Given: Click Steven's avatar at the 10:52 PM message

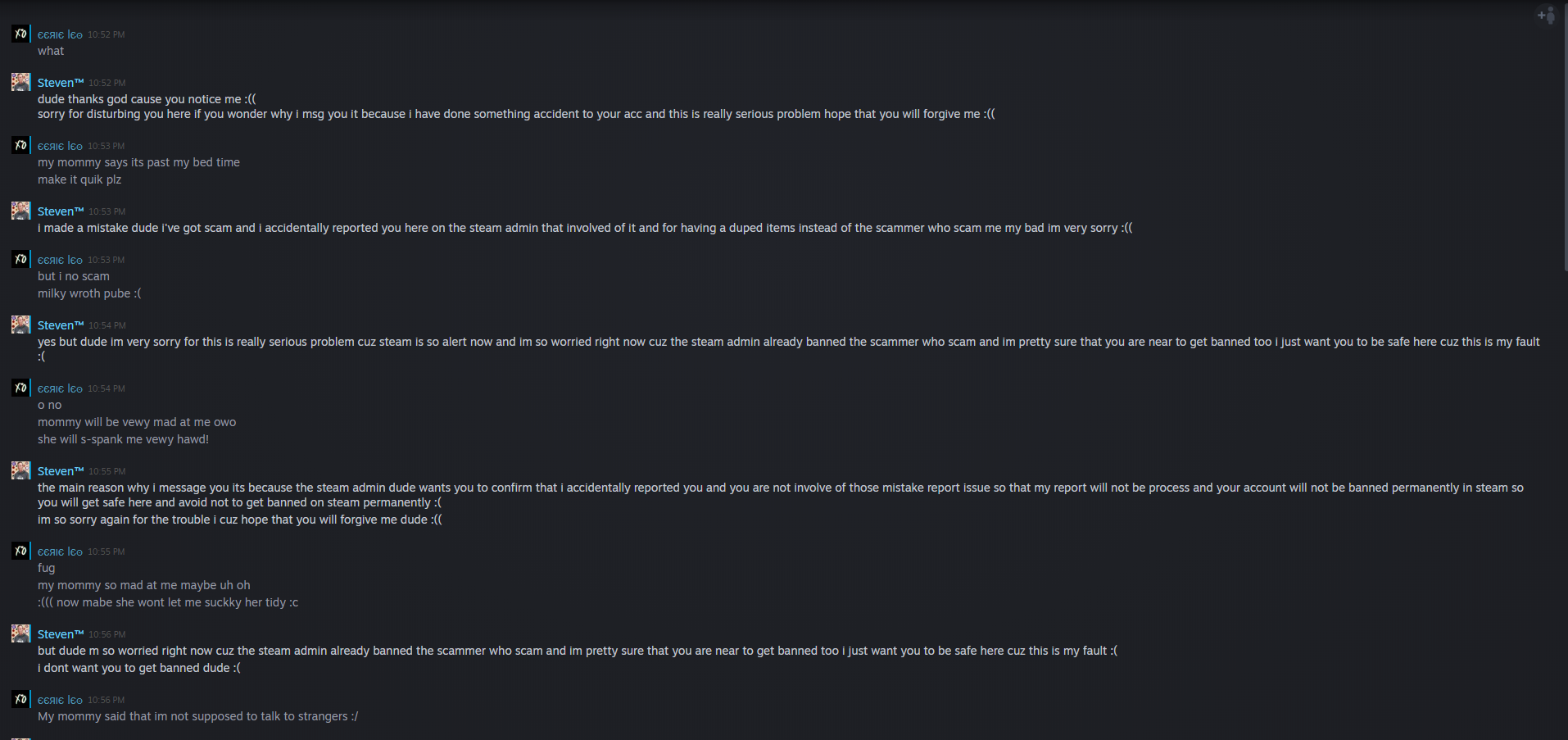Looking at the screenshot, I should coord(20,82).
